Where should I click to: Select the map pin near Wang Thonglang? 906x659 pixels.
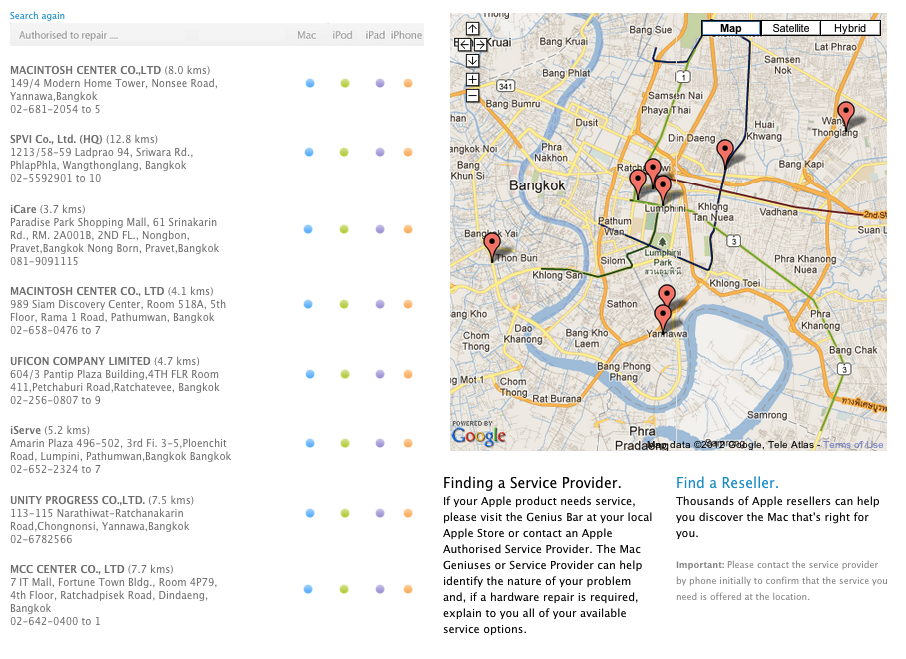coord(846,116)
